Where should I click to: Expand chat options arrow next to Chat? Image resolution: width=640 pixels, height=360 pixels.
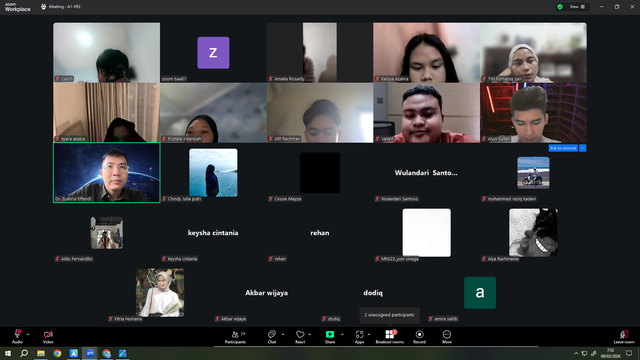click(283, 334)
